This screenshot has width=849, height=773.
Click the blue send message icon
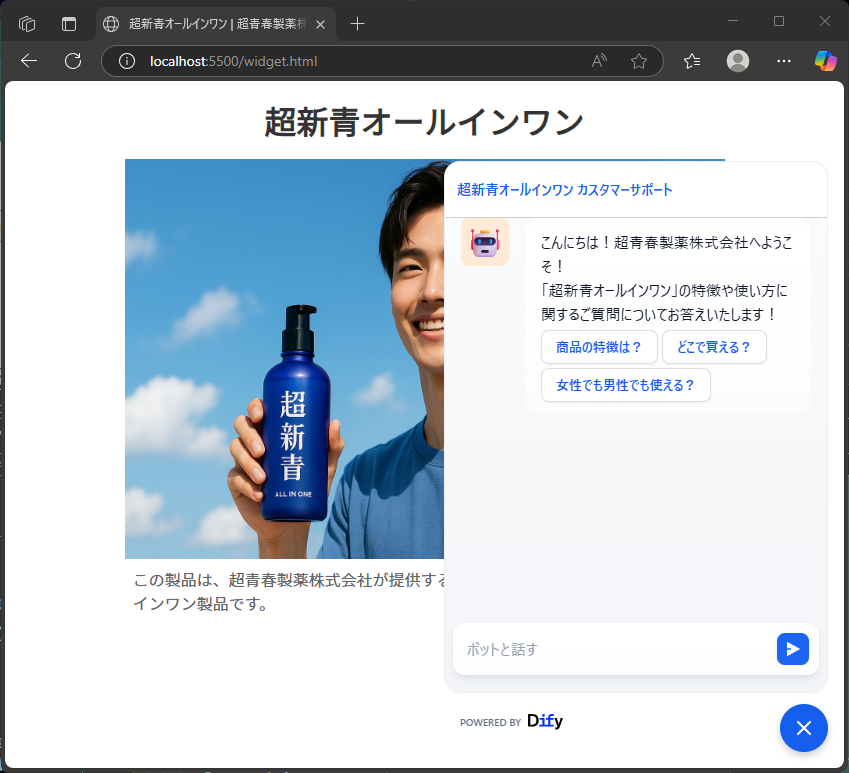[x=792, y=649]
